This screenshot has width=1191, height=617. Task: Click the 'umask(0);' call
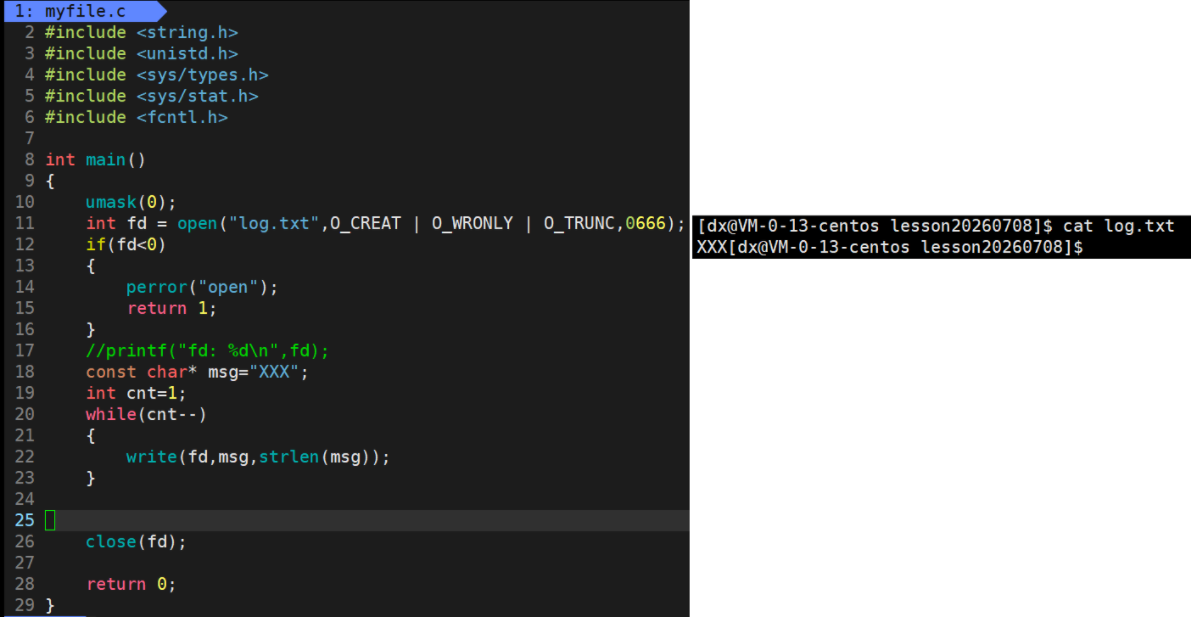tap(131, 203)
